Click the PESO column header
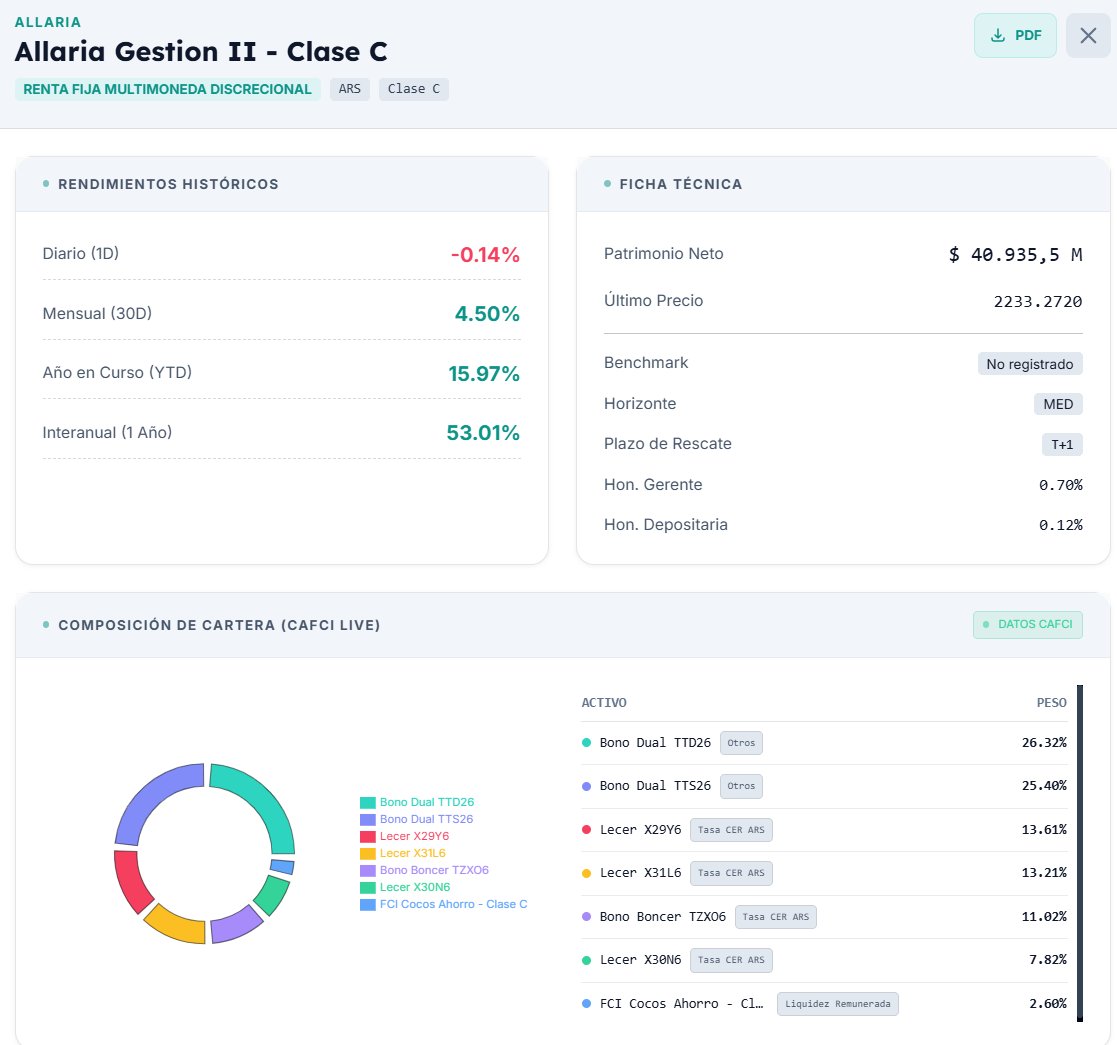1117x1045 pixels. click(1051, 703)
